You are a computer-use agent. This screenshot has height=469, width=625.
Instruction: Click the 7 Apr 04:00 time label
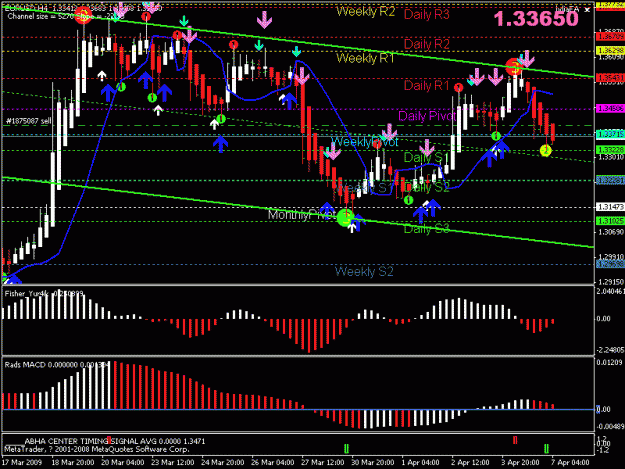(570, 463)
